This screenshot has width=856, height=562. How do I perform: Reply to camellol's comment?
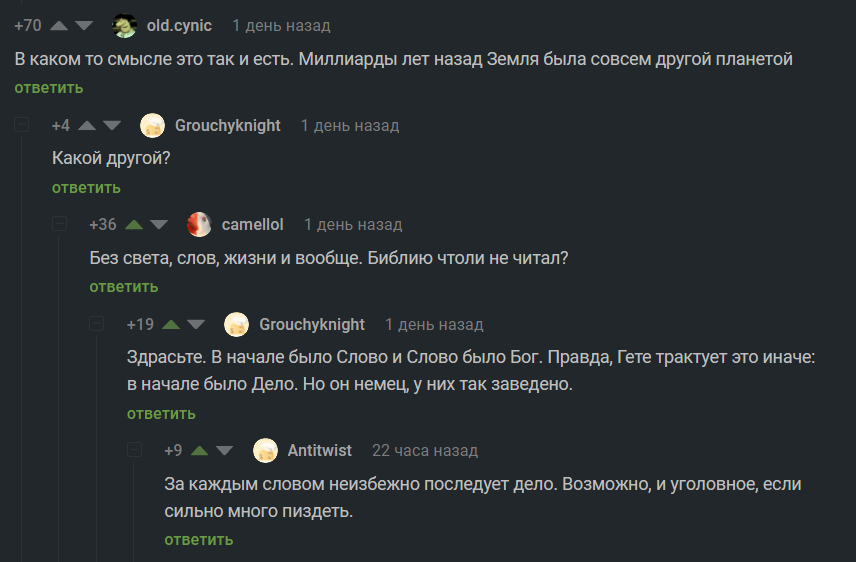[x=123, y=287]
